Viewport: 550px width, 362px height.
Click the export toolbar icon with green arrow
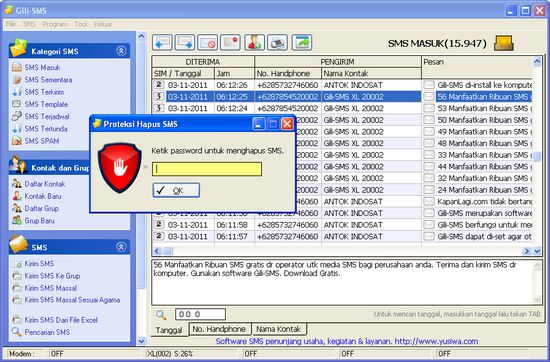[302, 42]
